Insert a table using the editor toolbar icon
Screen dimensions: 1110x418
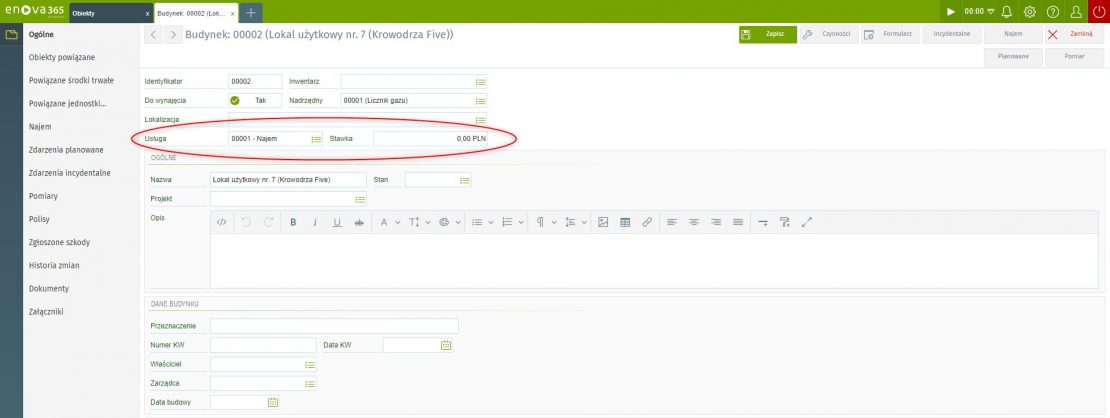pyautogui.click(x=625, y=222)
